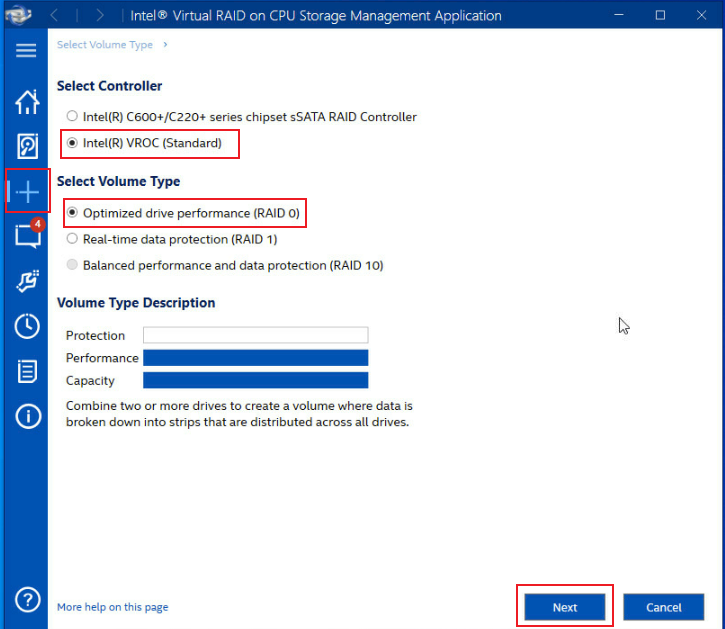Screen dimensions: 725x629
Task: Click the Volume Type Description heading
Action: (136, 302)
